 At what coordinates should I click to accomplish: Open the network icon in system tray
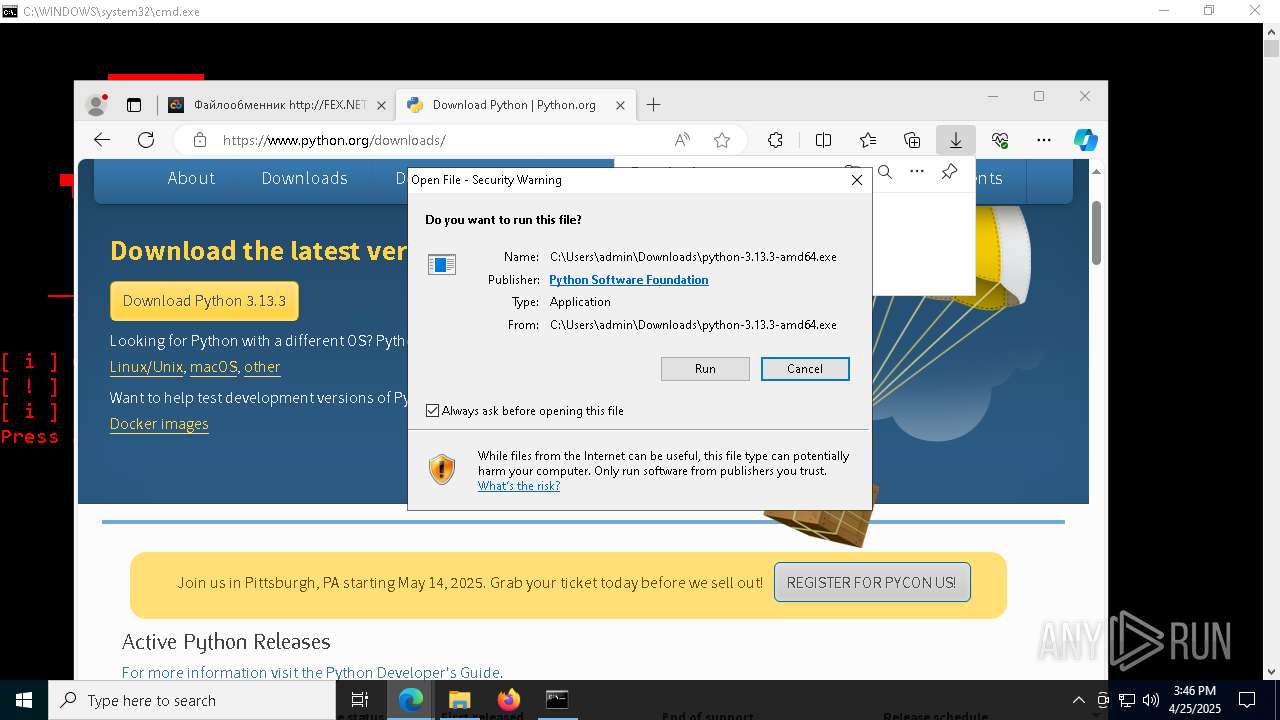(x=1127, y=700)
